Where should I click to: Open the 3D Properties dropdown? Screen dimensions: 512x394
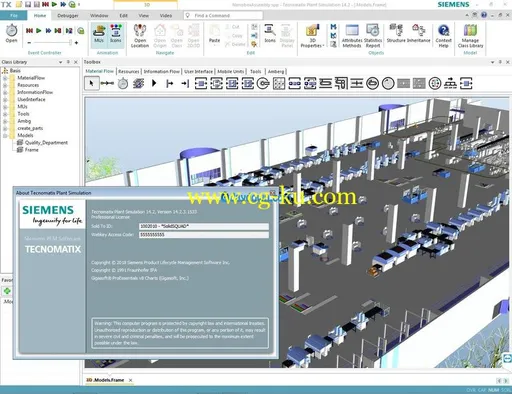312,36
